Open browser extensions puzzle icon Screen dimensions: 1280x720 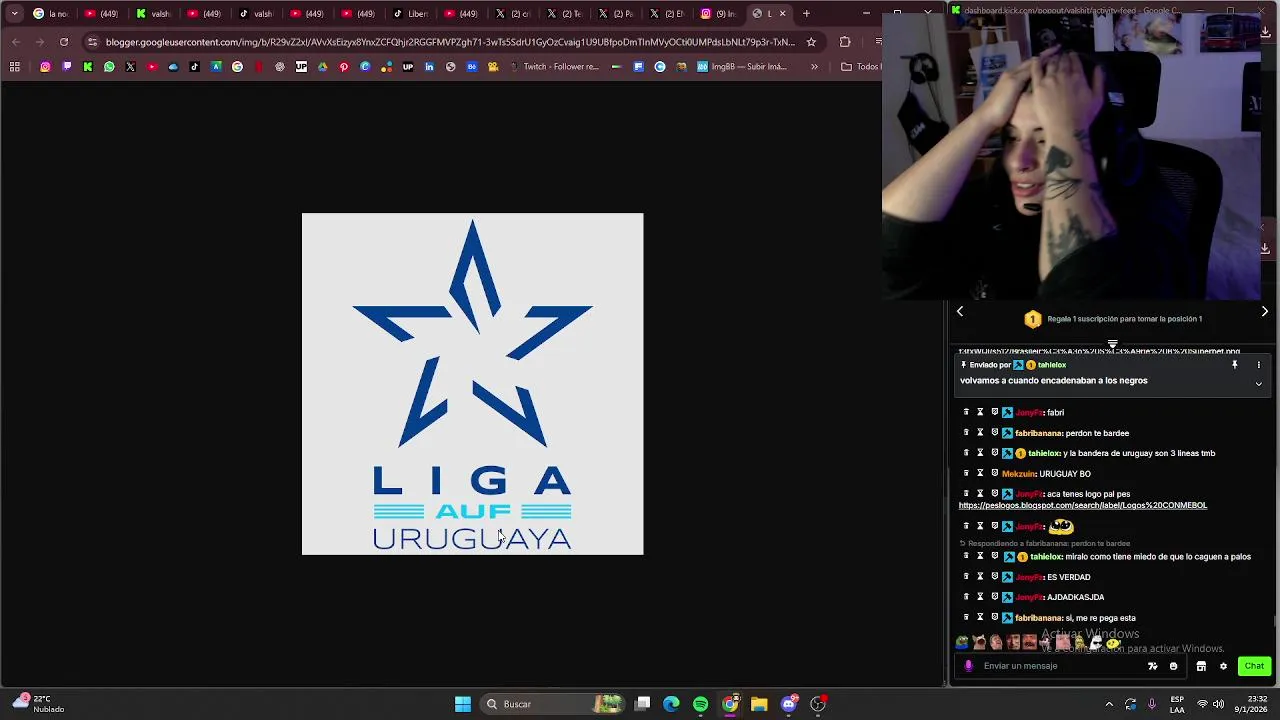coord(845,42)
